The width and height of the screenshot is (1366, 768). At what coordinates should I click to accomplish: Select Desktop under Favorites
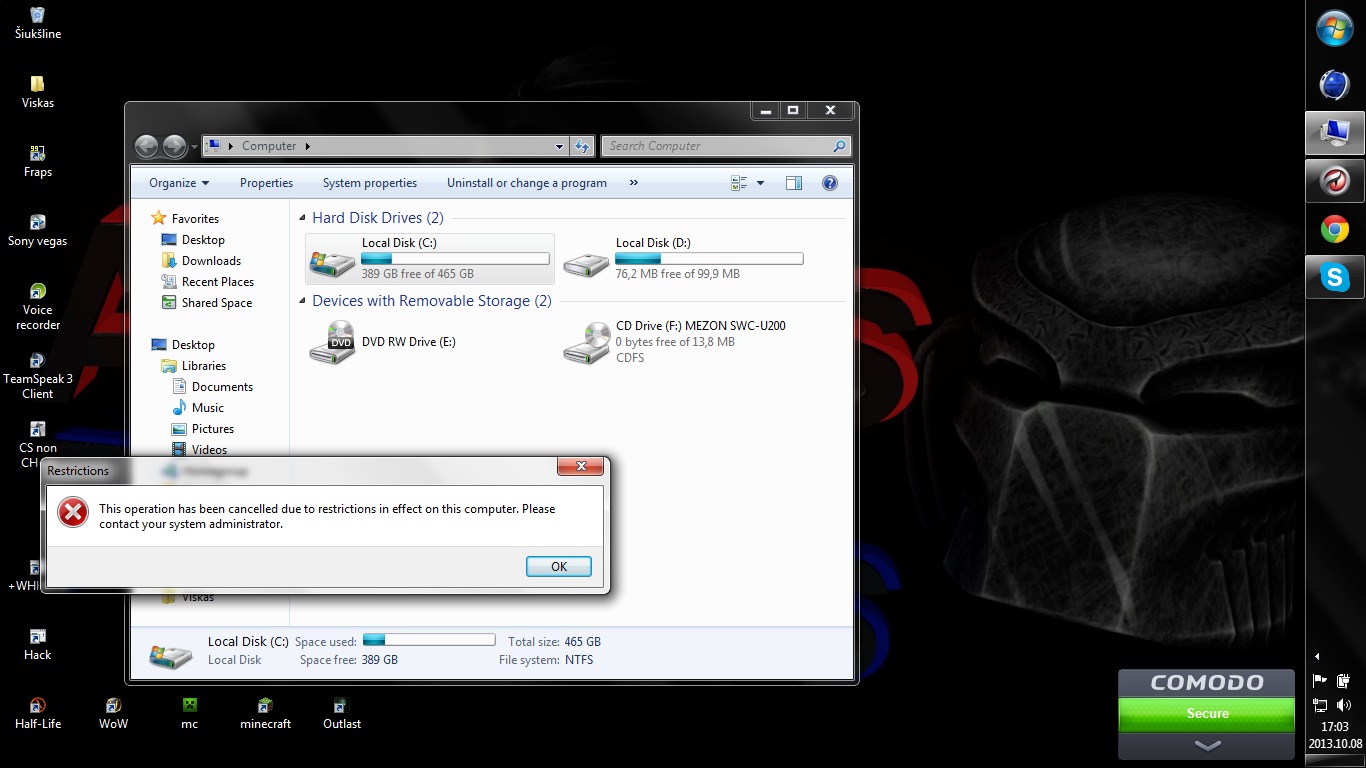(203, 240)
